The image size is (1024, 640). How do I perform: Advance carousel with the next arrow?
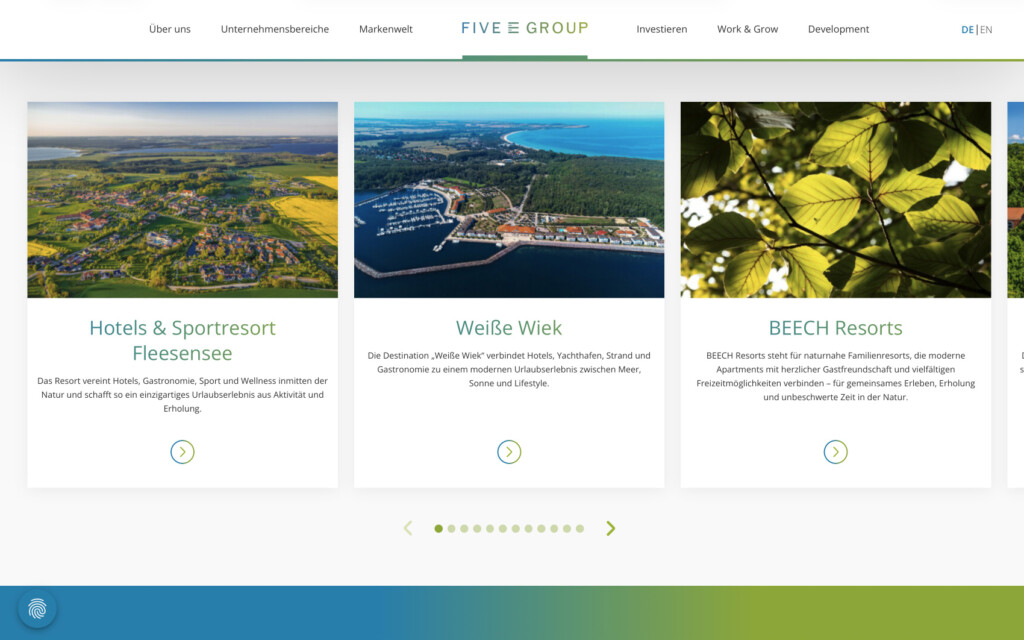611,528
